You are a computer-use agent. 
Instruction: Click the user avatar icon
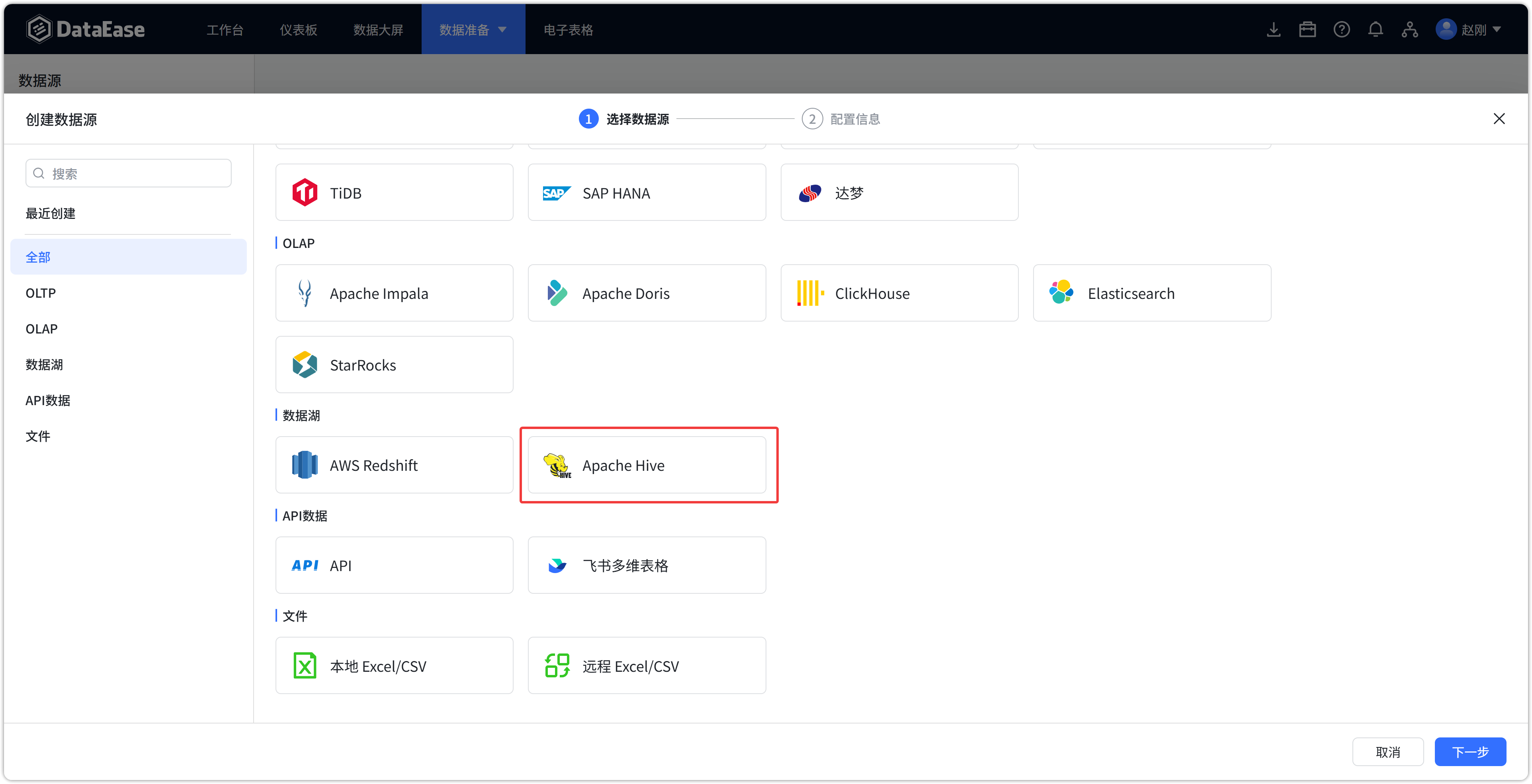point(1446,29)
